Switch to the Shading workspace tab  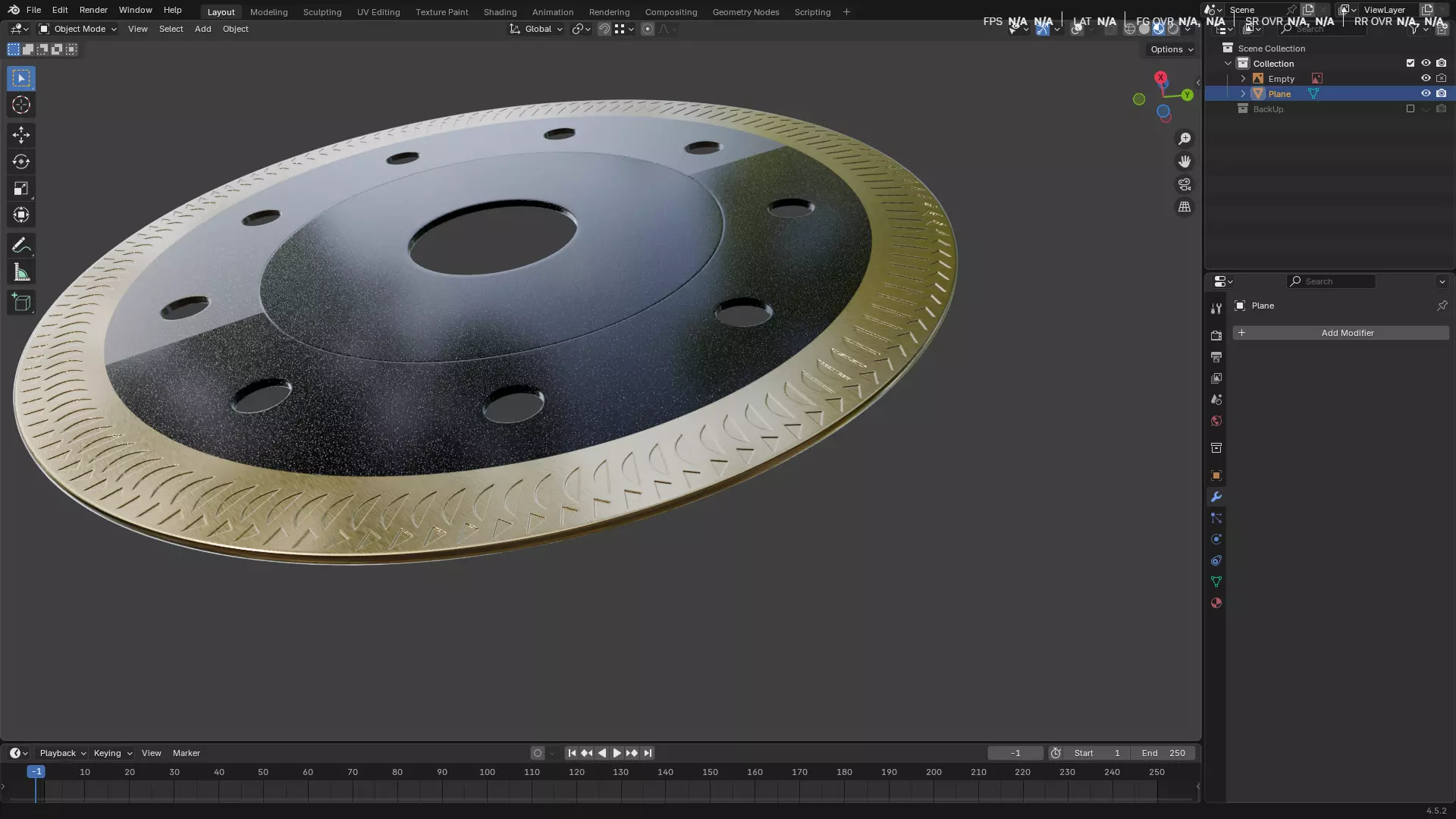pyautogui.click(x=500, y=11)
